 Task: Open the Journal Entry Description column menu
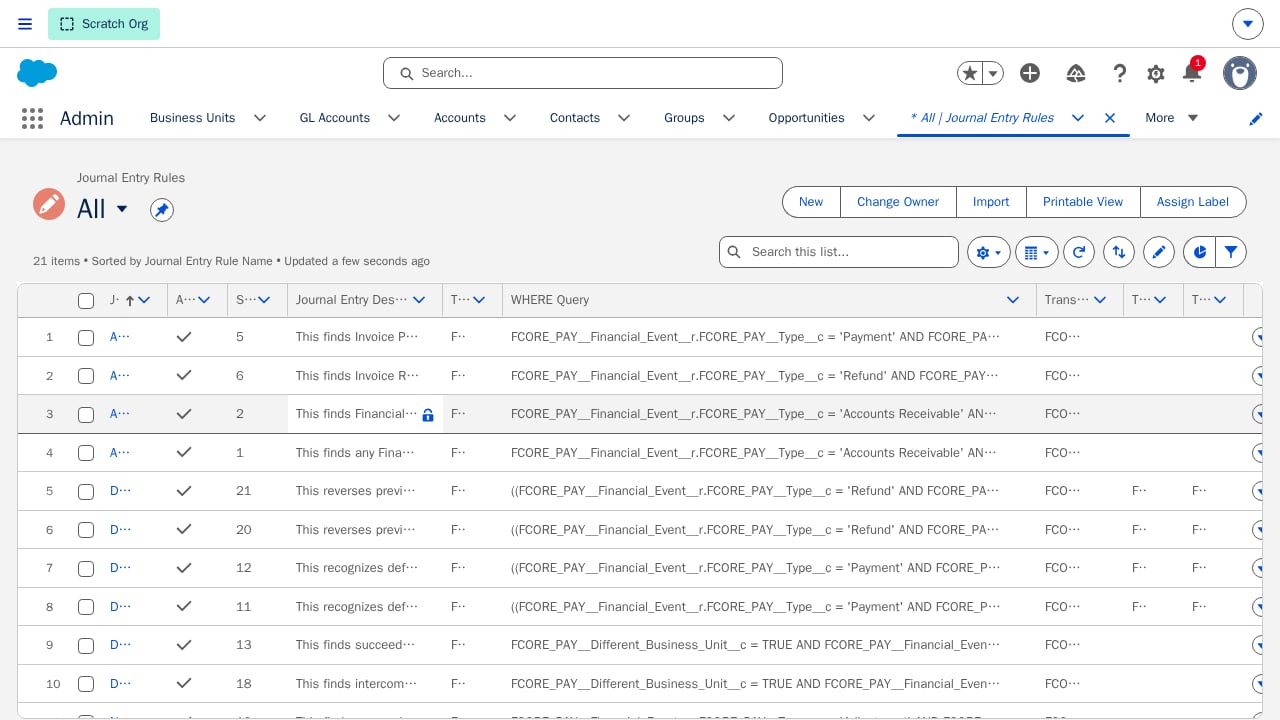(x=420, y=300)
